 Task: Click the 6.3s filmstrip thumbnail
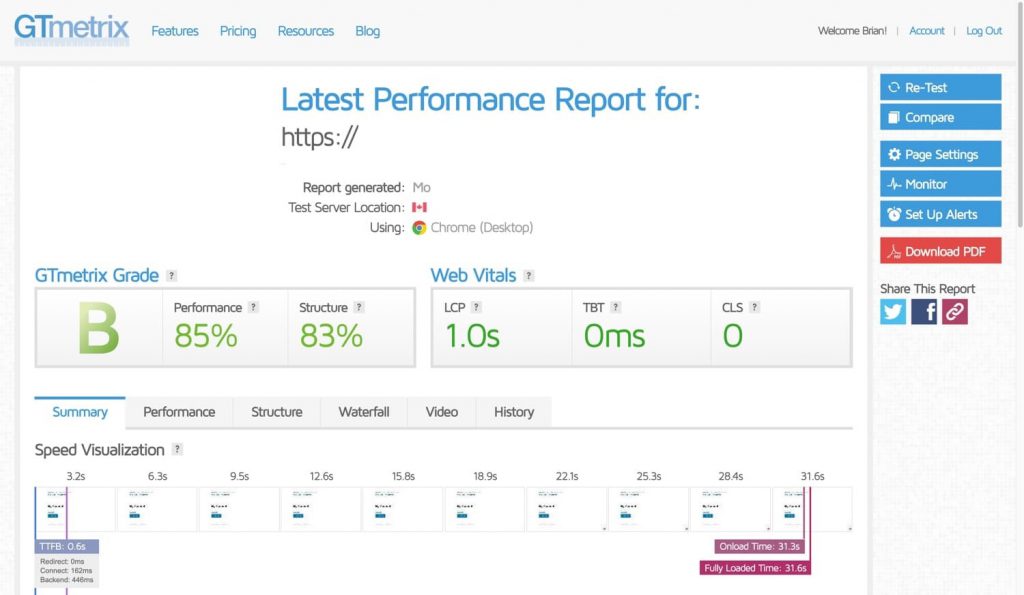(157, 509)
